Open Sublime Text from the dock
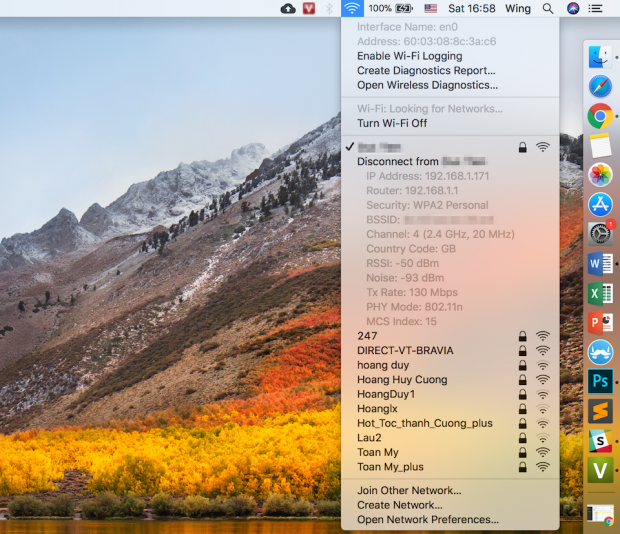Viewport: 620px width, 534px height. click(600, 411)
